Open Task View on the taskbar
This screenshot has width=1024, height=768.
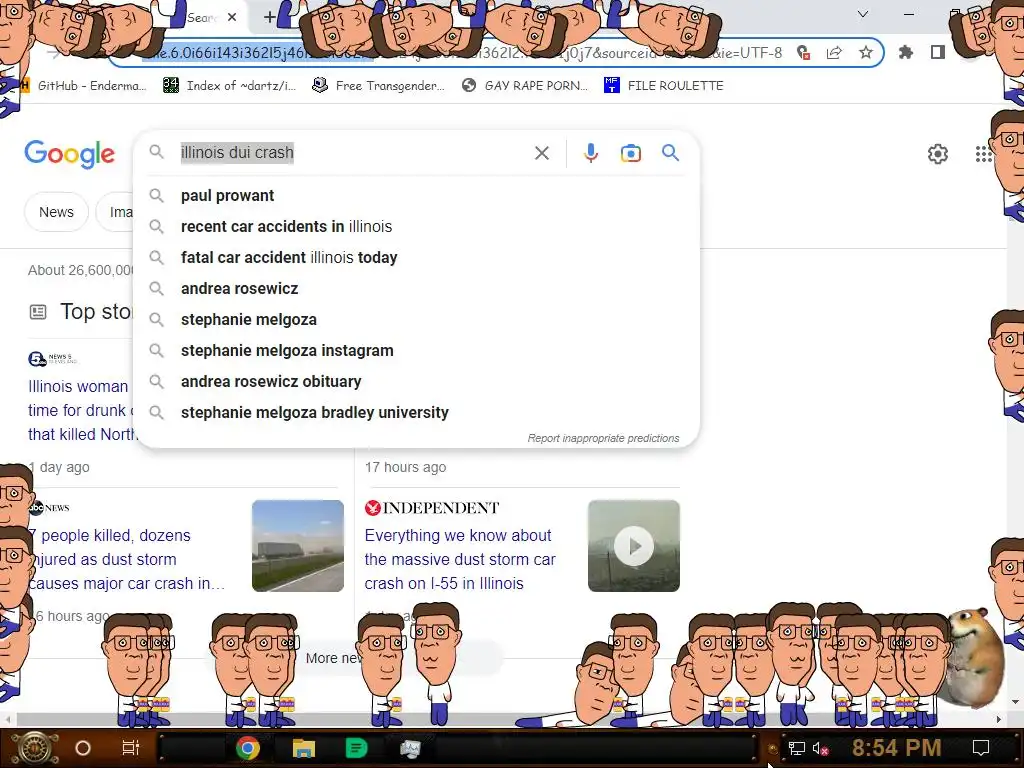pyautogui.click(x=131, y=748)
